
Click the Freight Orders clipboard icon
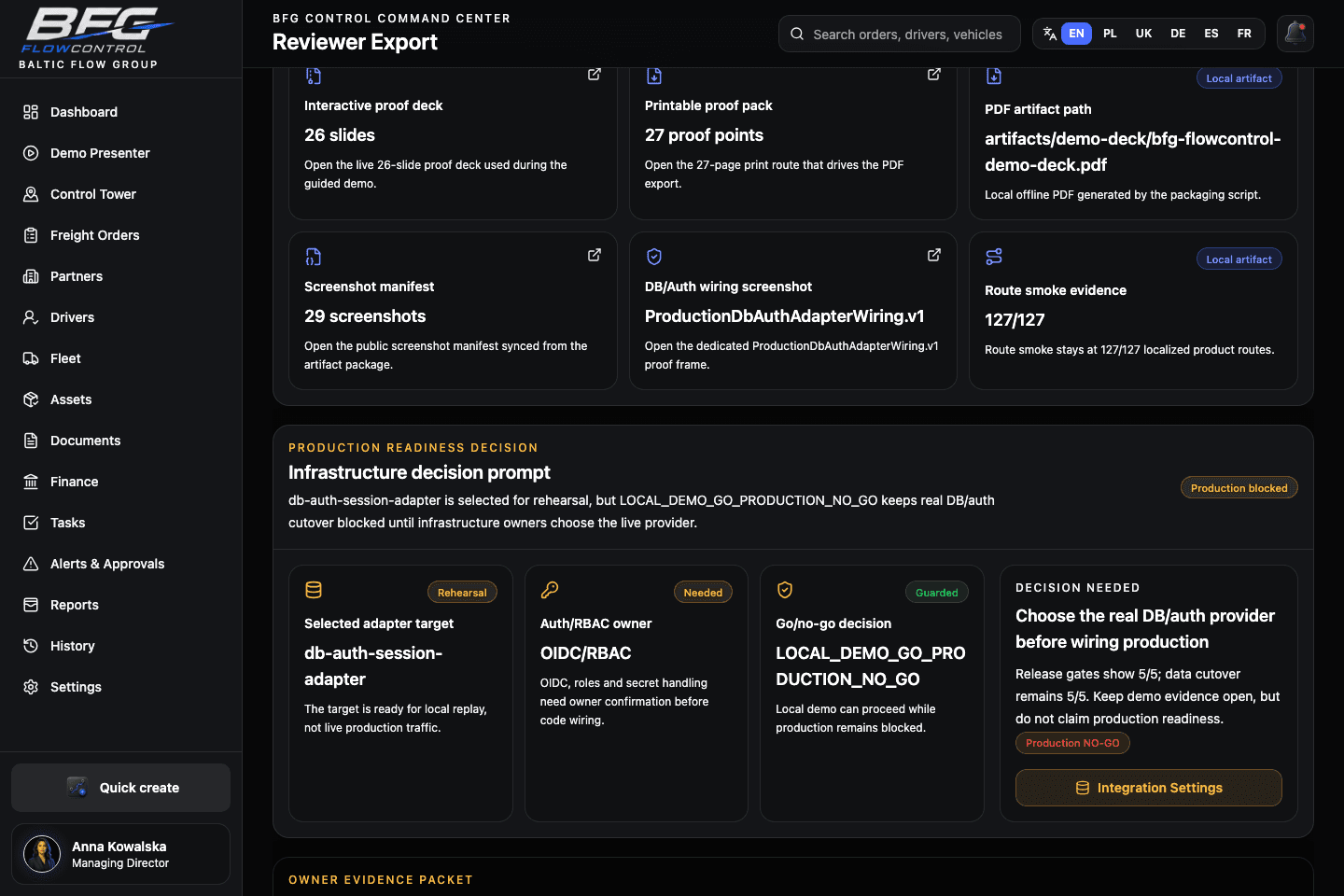tap(31, 235)
